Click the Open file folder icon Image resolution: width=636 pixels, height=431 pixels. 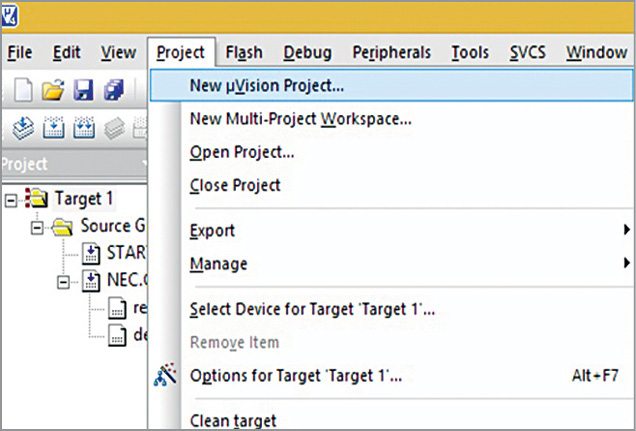tap(54, 91)
